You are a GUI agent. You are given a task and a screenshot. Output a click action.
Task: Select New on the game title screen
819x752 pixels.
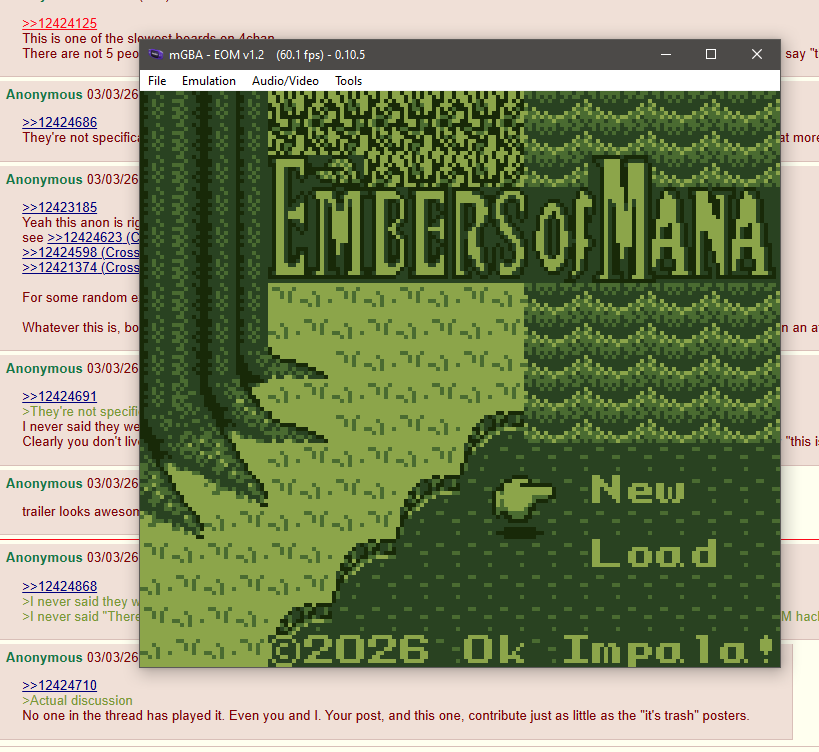pyautogui.click(x=638, y=490)
